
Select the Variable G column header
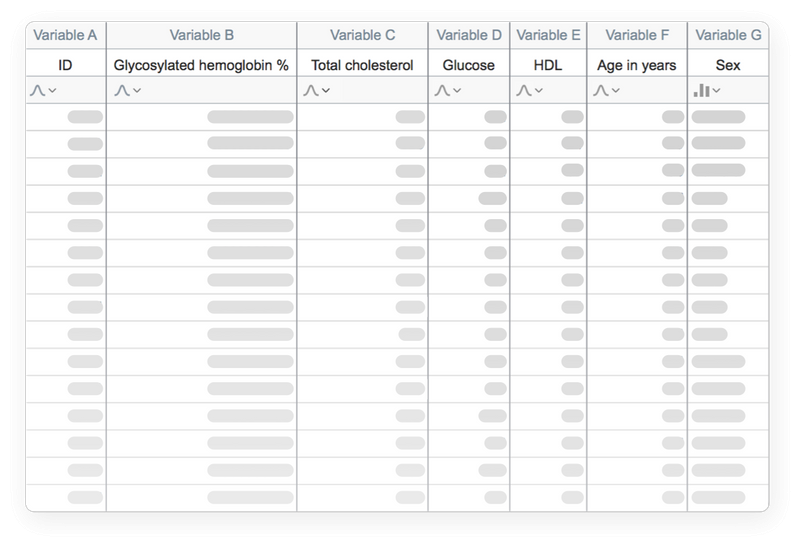[728, 36]
